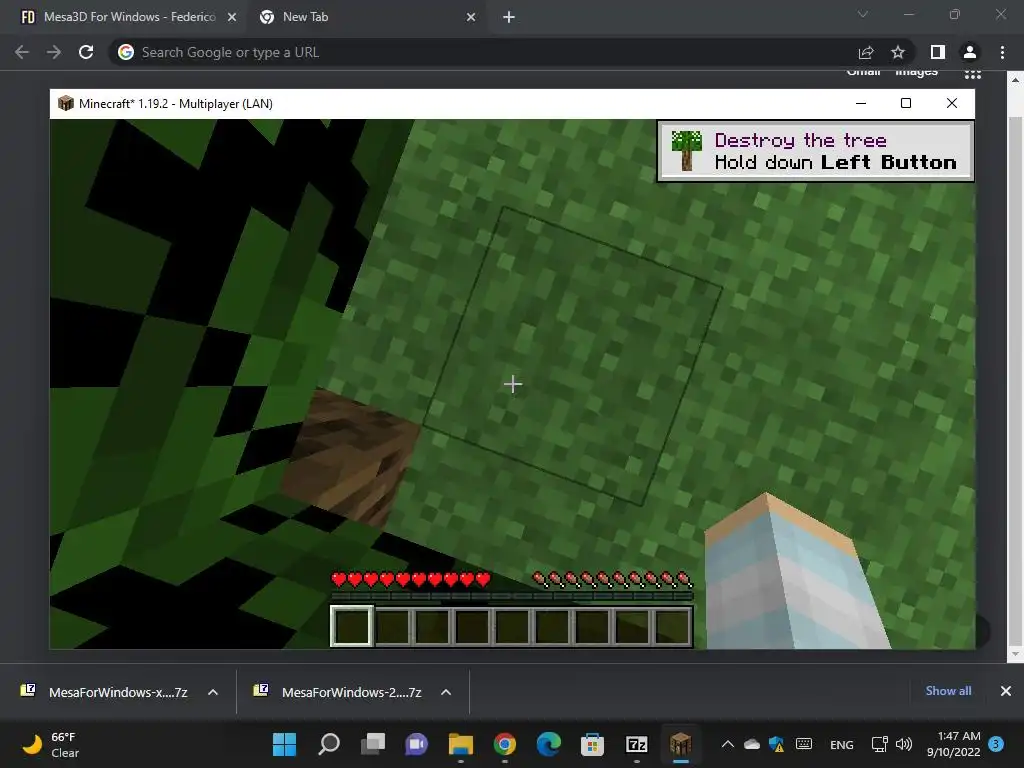Click the Destroy the tree tutorial hint

tap(816, 152)
